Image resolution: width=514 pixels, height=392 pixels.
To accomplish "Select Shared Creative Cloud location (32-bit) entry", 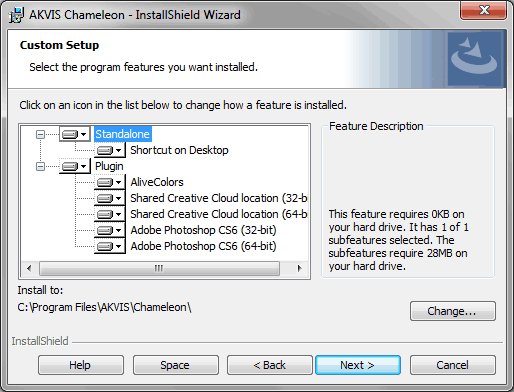I will [x=219, y=198].
